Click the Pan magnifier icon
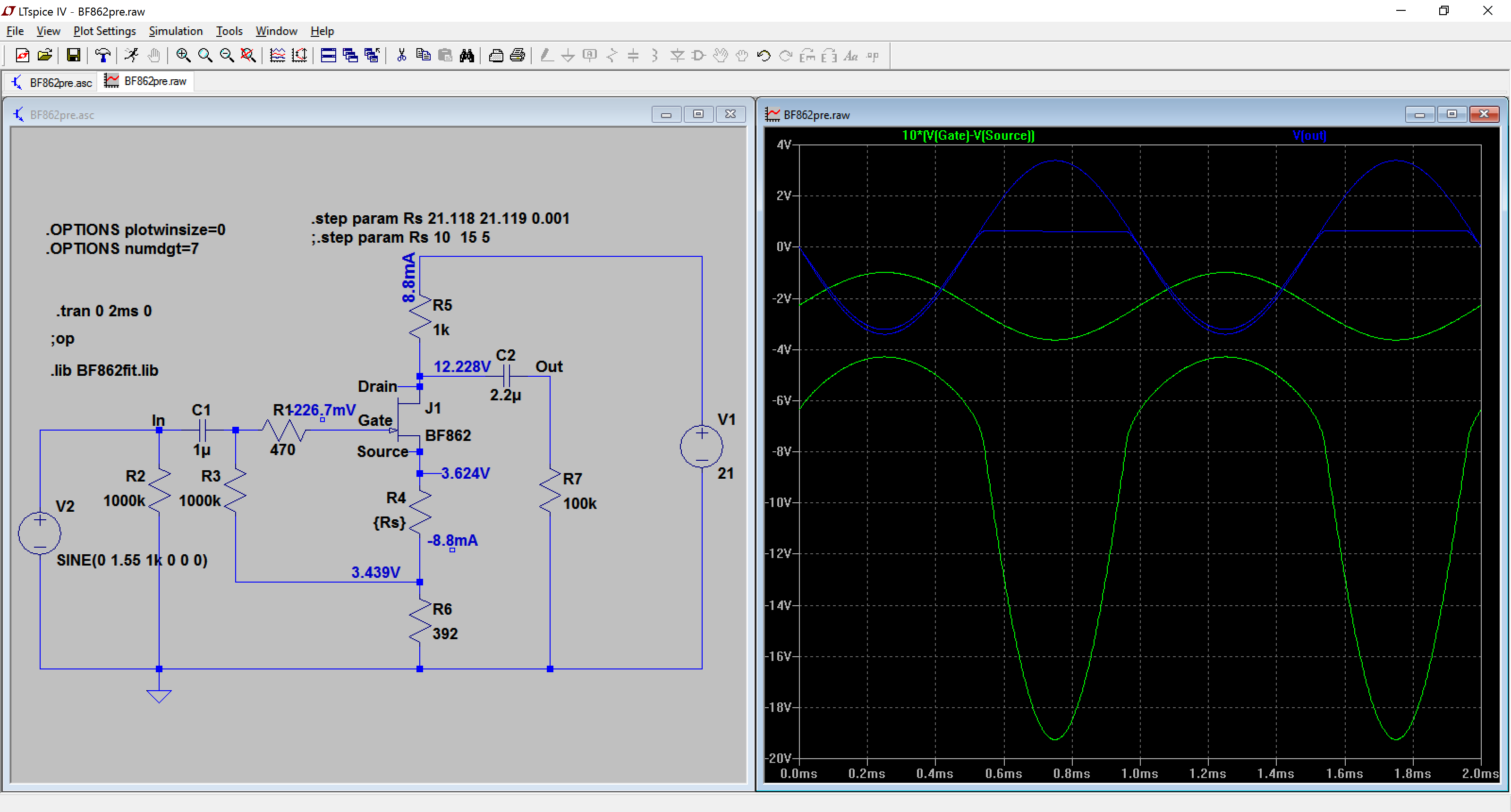The width and height of the screenshot is (1511, 812). (x=205, y=56)
